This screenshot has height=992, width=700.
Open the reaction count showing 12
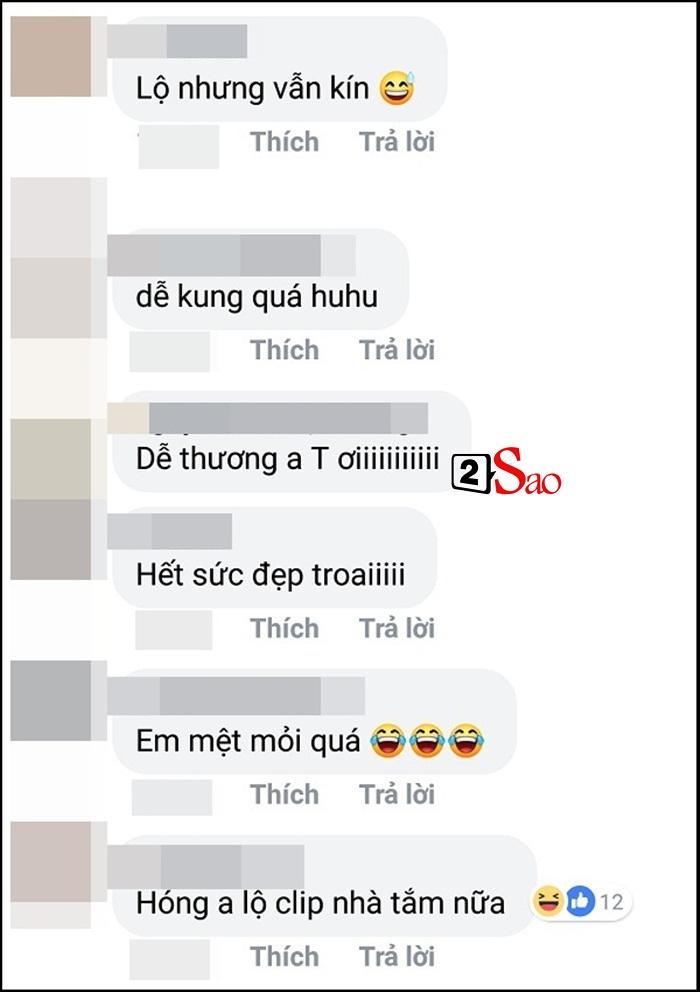[x=611, y=902]
